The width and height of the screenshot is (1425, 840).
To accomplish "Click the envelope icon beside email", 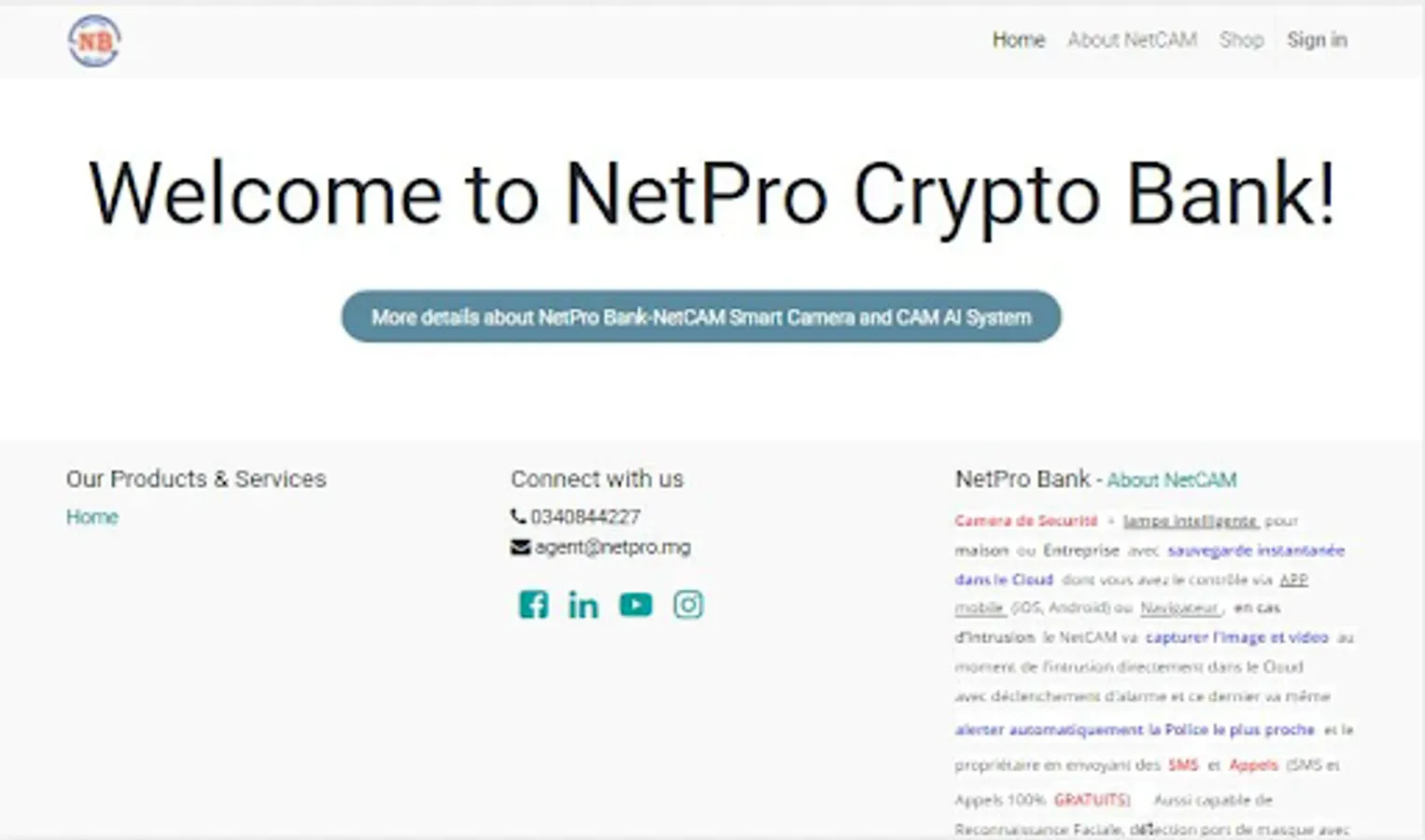I will tap(520, 548).
